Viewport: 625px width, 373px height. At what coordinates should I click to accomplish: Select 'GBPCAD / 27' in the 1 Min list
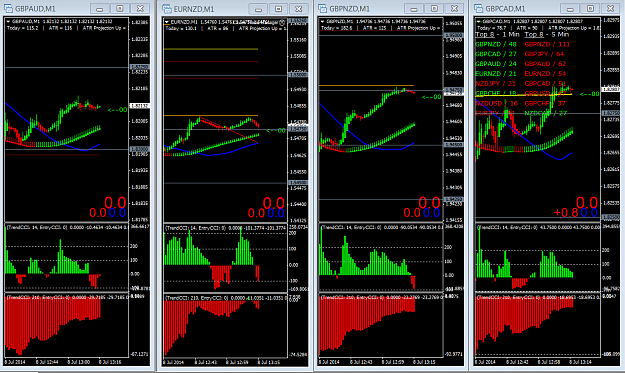point(495,54)
